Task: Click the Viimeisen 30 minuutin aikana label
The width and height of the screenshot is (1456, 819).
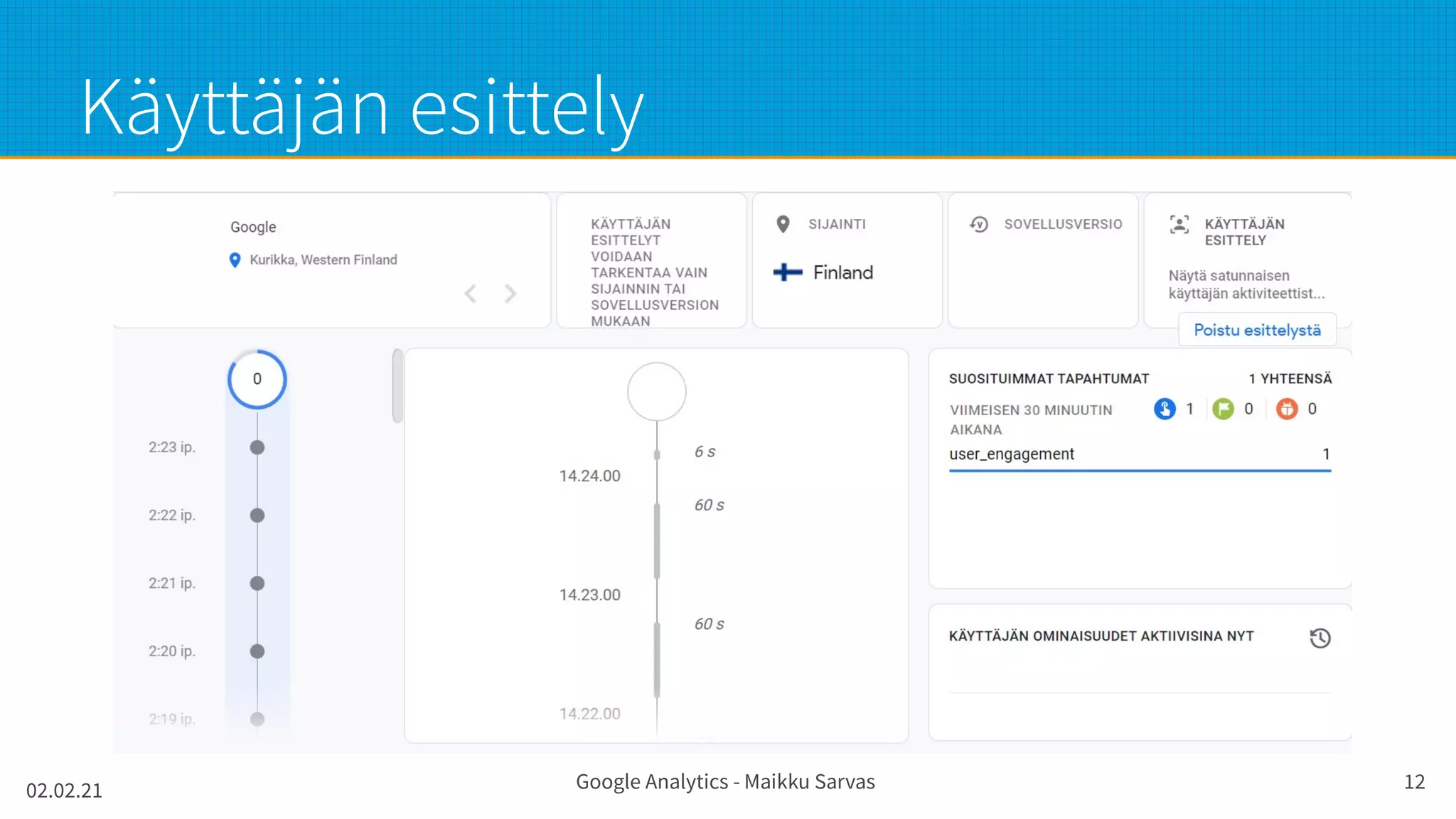Action: click(x=1031, y=419)
